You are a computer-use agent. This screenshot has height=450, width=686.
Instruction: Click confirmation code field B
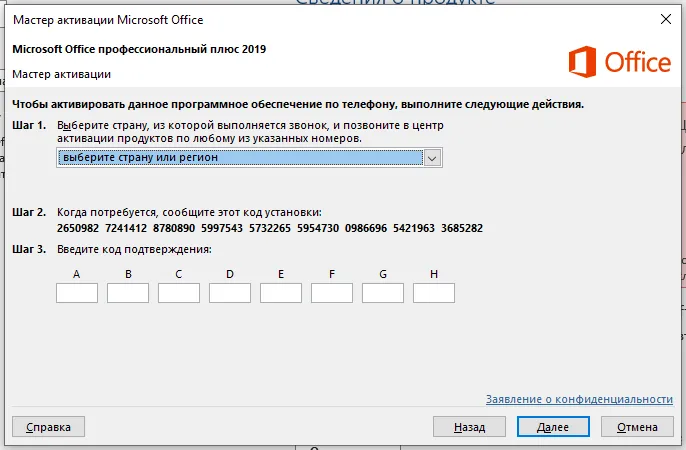(x=128, y=293)
